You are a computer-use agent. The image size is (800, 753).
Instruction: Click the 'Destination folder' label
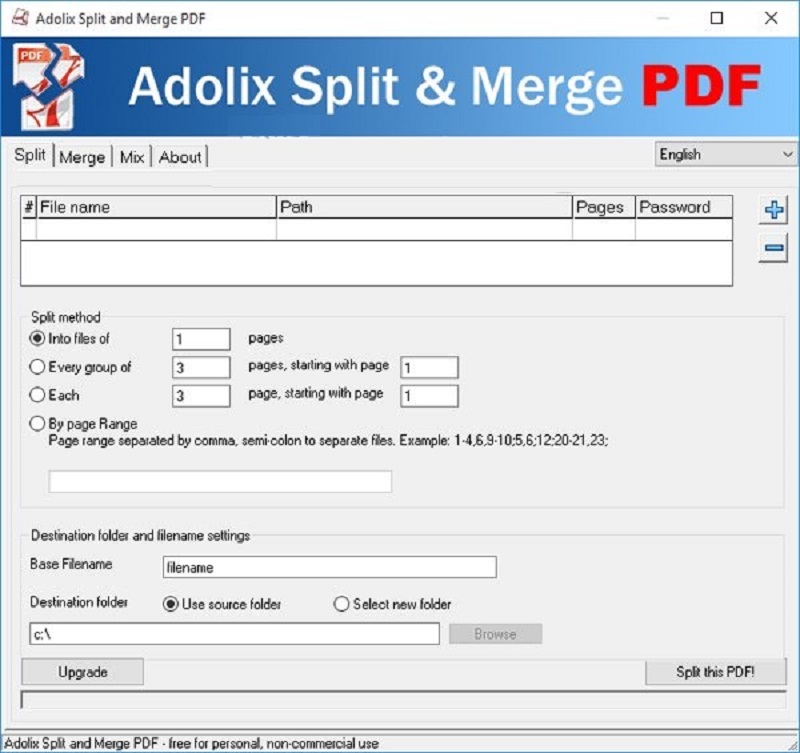[x=79, y=603]
